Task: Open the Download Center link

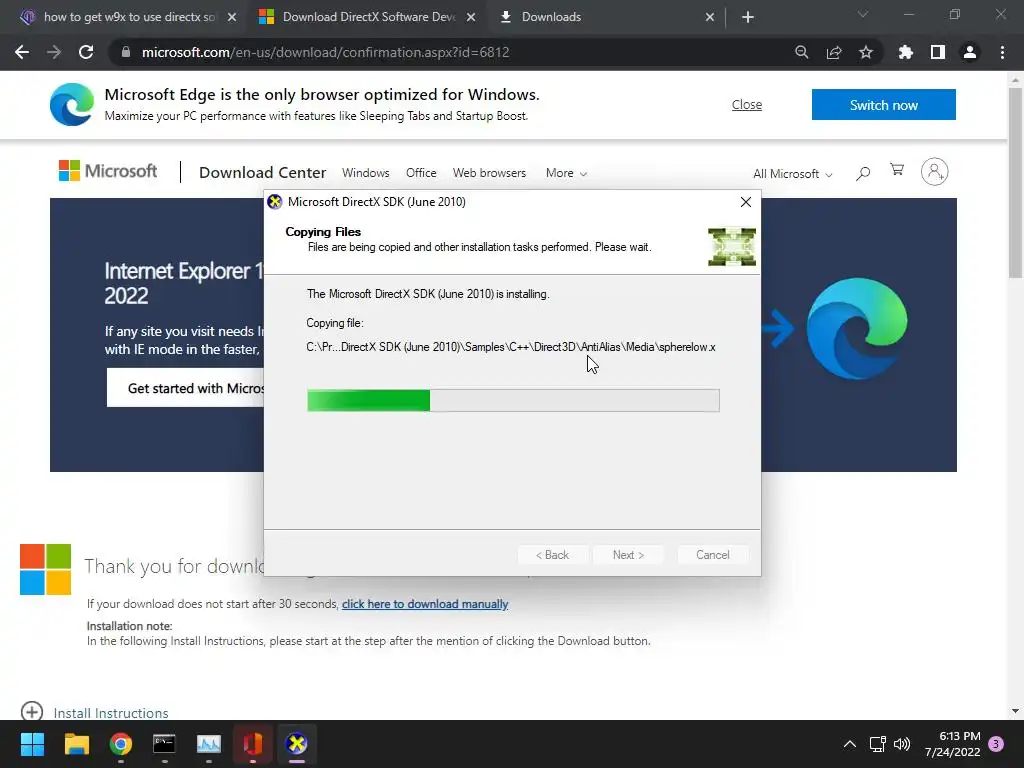Action: click(263, 172)
